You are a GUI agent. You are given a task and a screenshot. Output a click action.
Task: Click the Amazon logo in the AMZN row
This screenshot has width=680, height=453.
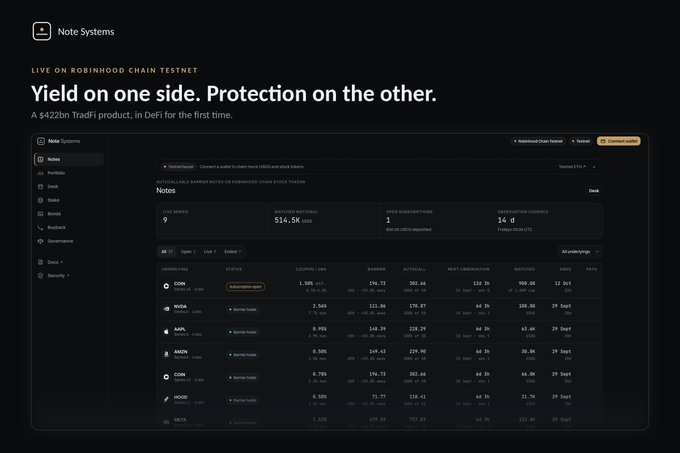(x=166, y=354)
